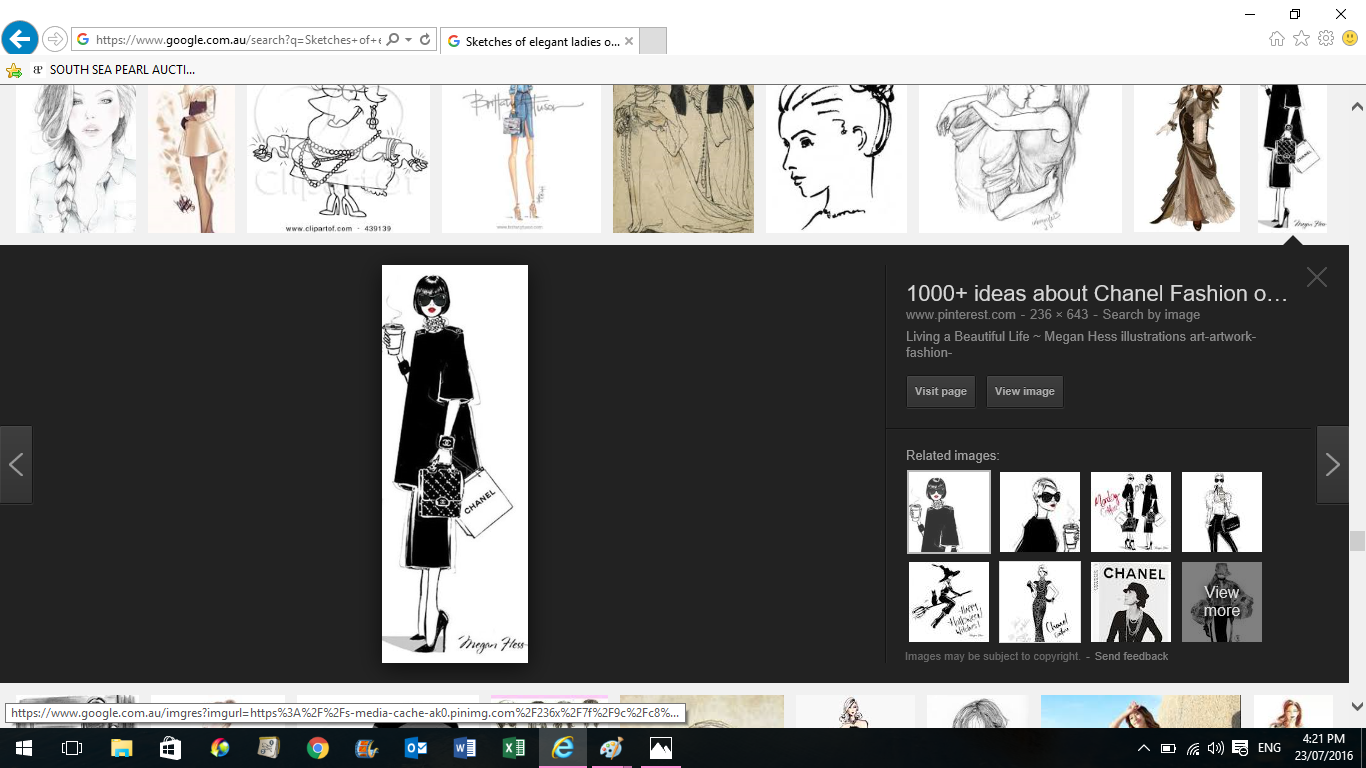Go to the previous image with left arrow

pyautogui.click(x=16, y=464)
